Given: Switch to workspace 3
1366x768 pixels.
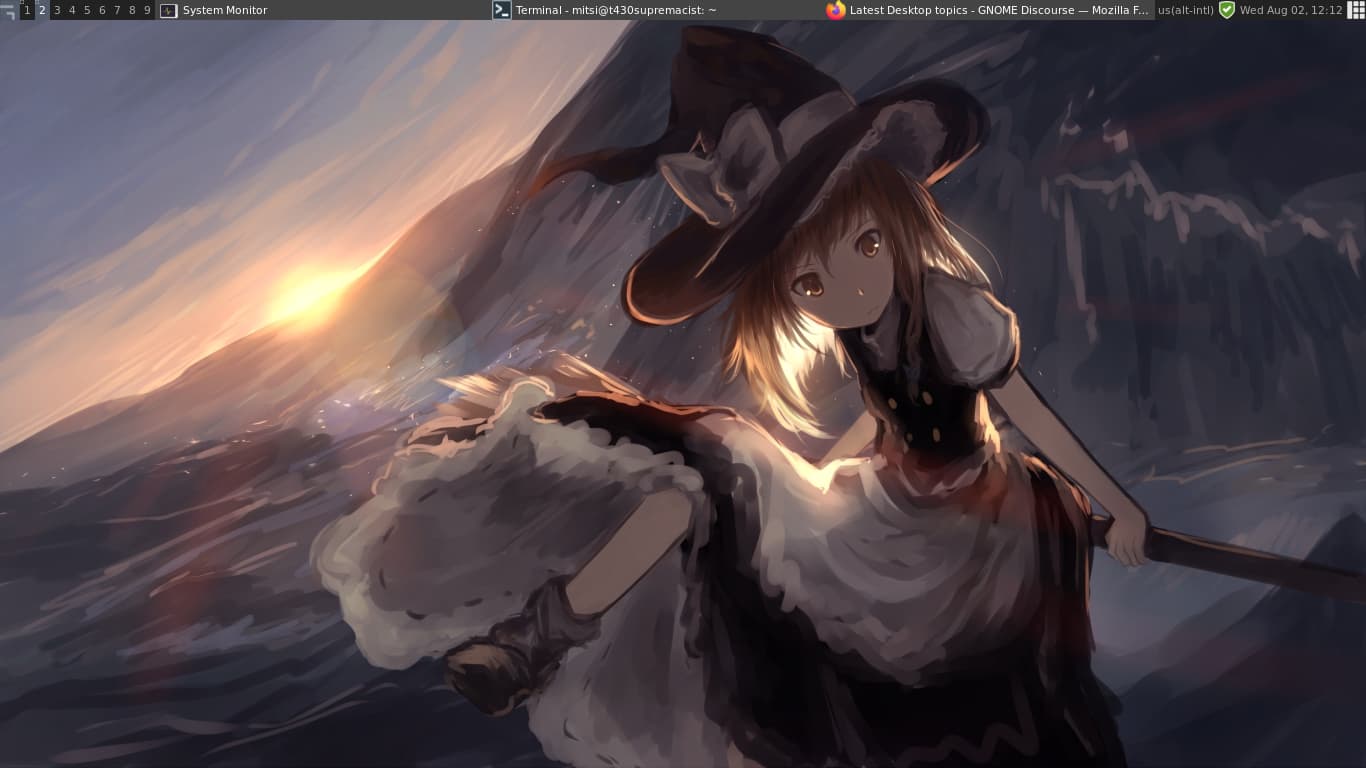Looking at the screenshot, I should pos(57,10).
